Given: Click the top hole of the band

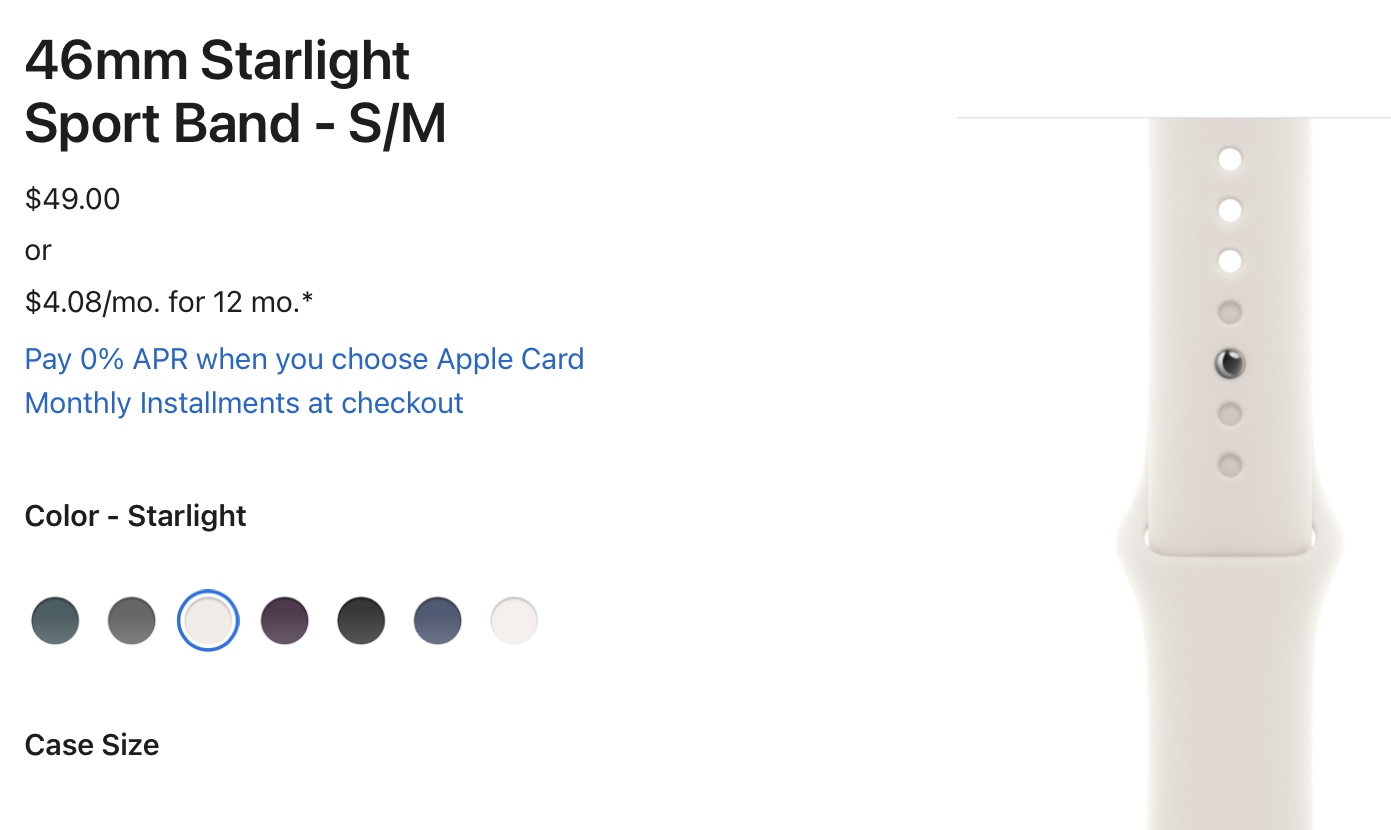Looking at the screenshot, I should pyautogui.click(x=1230, y=159).
